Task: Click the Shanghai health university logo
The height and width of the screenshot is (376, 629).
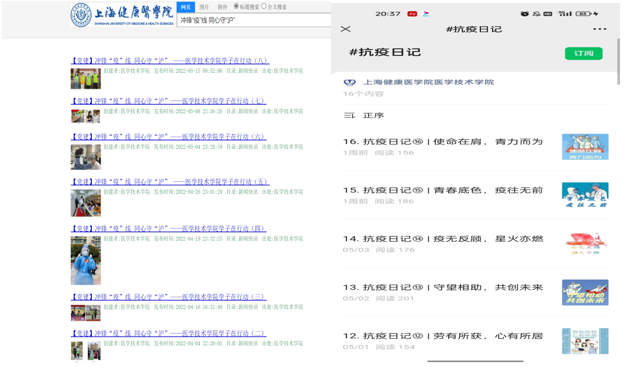Action: 122,15
